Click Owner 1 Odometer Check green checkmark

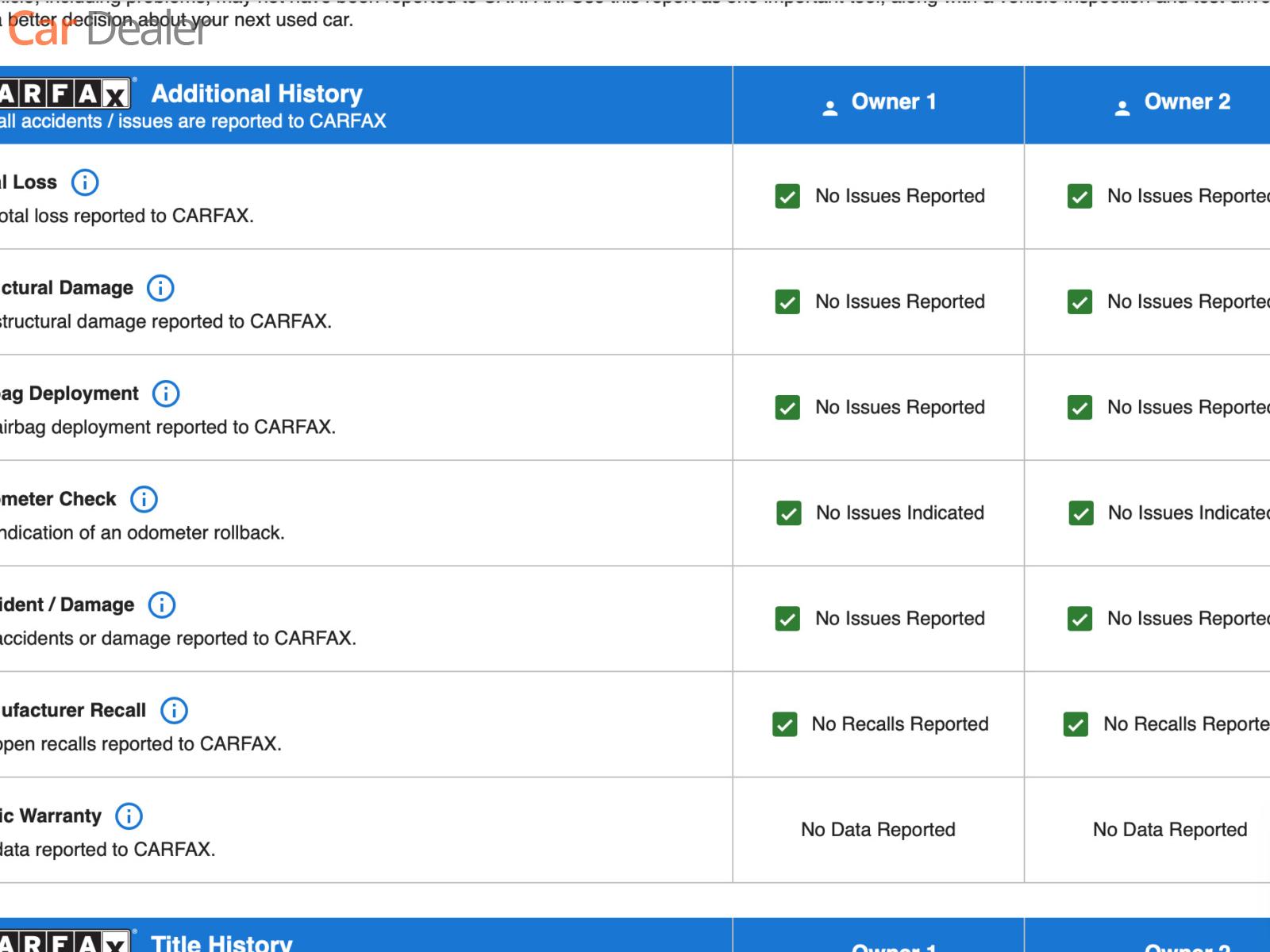pyautogui.click(x=788, y=513)
